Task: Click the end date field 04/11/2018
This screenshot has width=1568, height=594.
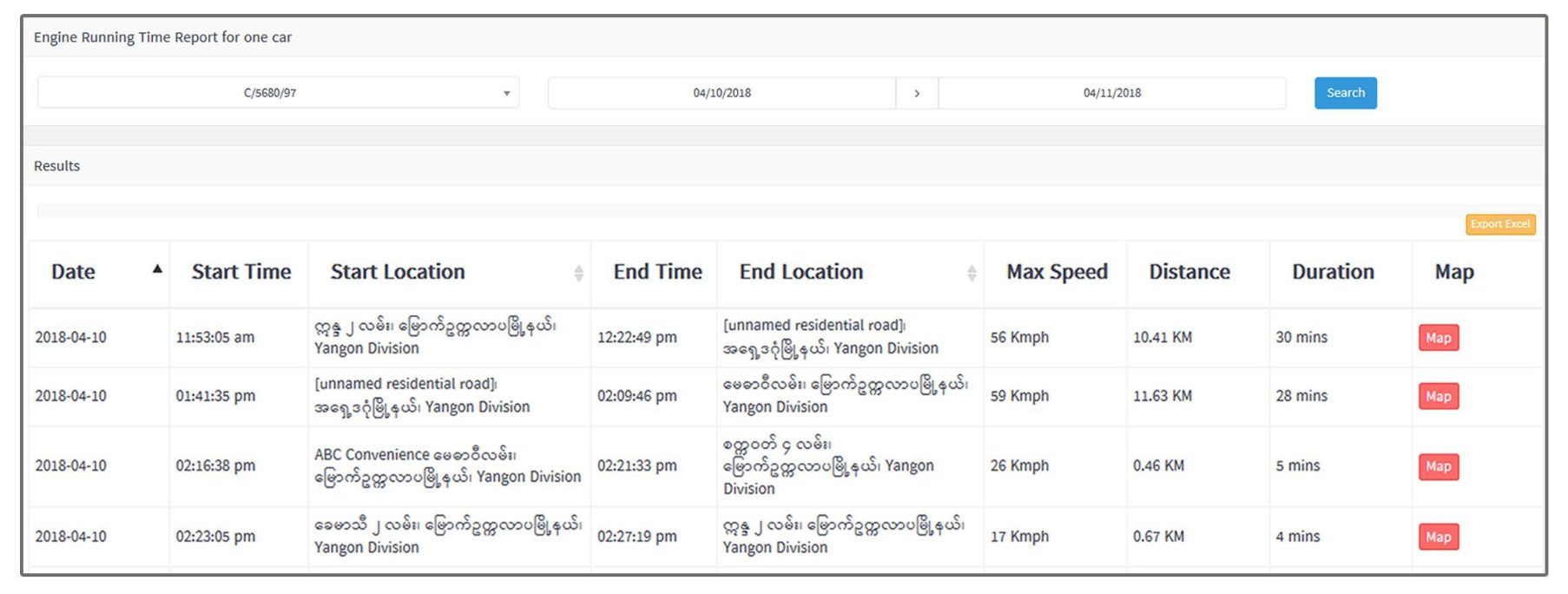Action: coord(1111,93)
